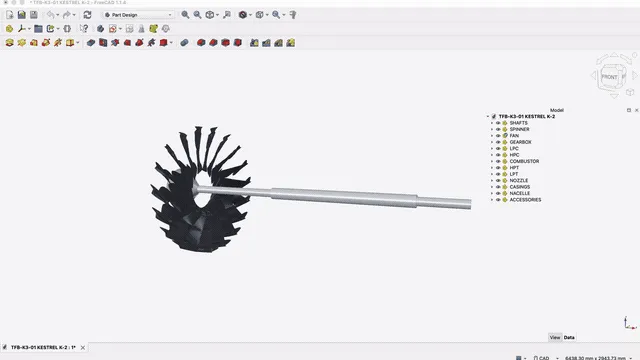Click the Boolean operation icon
The image size is (640, 360).
[184, 42]
